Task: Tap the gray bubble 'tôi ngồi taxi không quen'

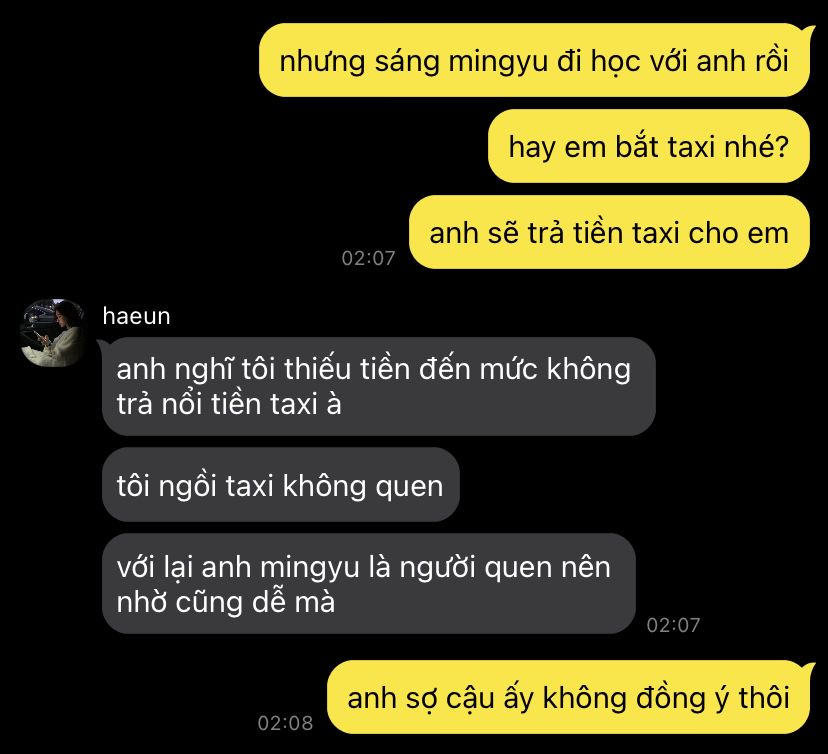Action: pyautogui.click(x=280, y=485)
